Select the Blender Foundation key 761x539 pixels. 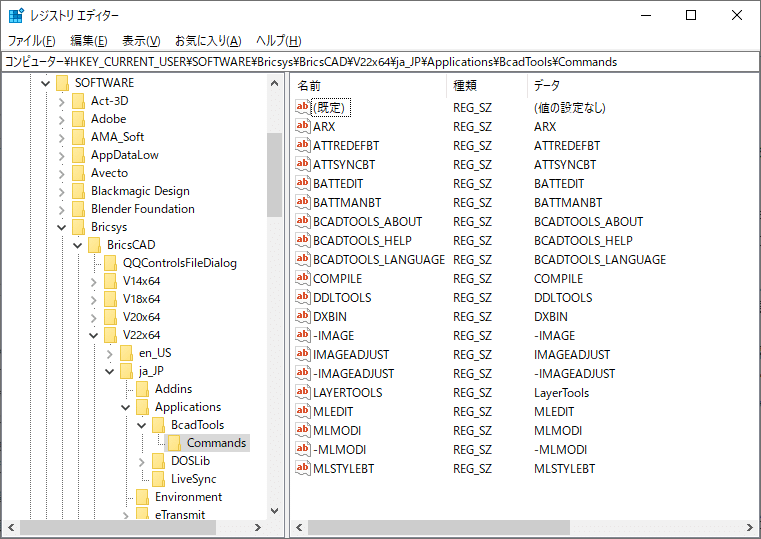[143, 209]
